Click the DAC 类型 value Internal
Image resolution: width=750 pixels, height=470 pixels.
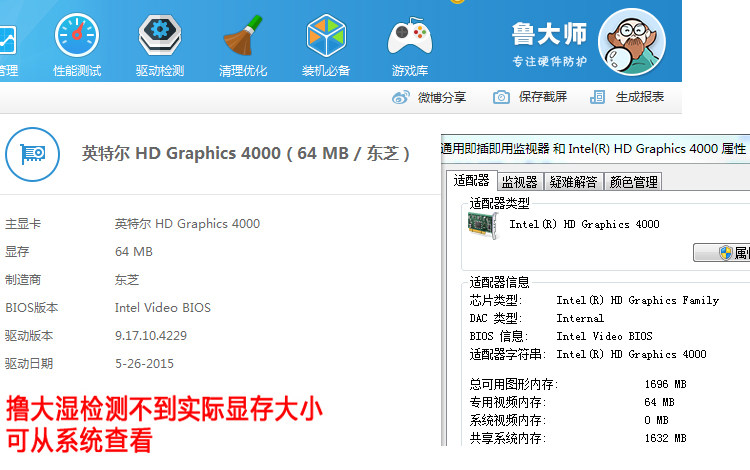[x=580, y=318]
